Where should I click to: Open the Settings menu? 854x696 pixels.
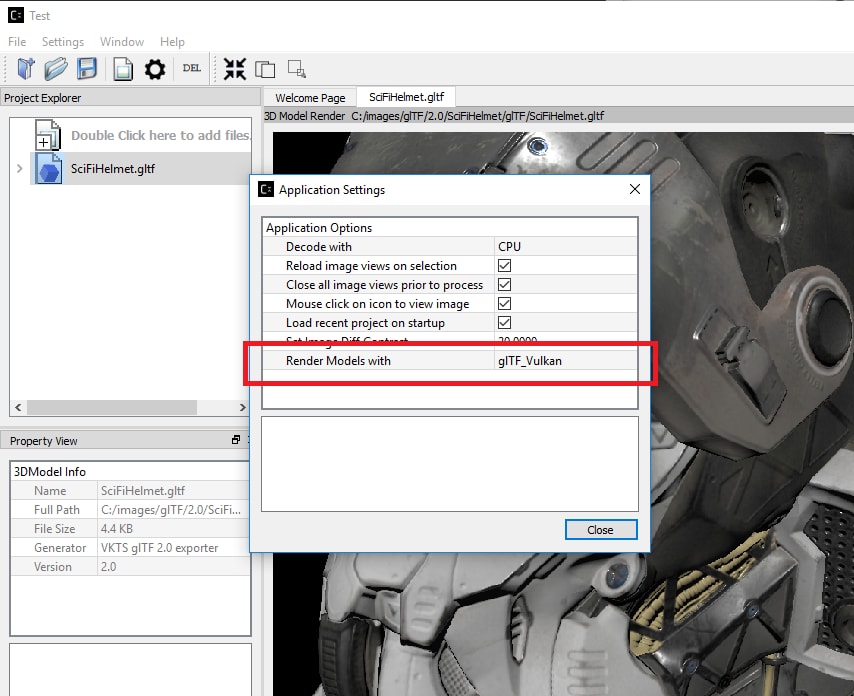62,42
